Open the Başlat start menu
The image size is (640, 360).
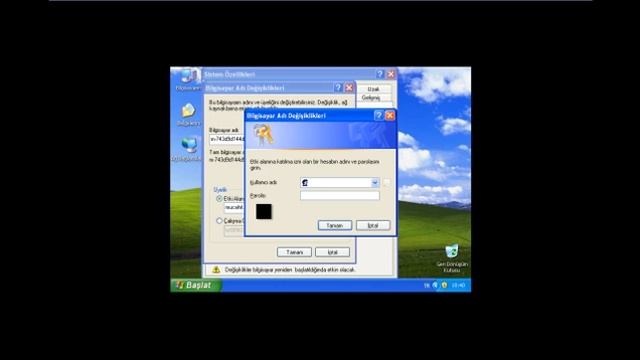point(196,285)
